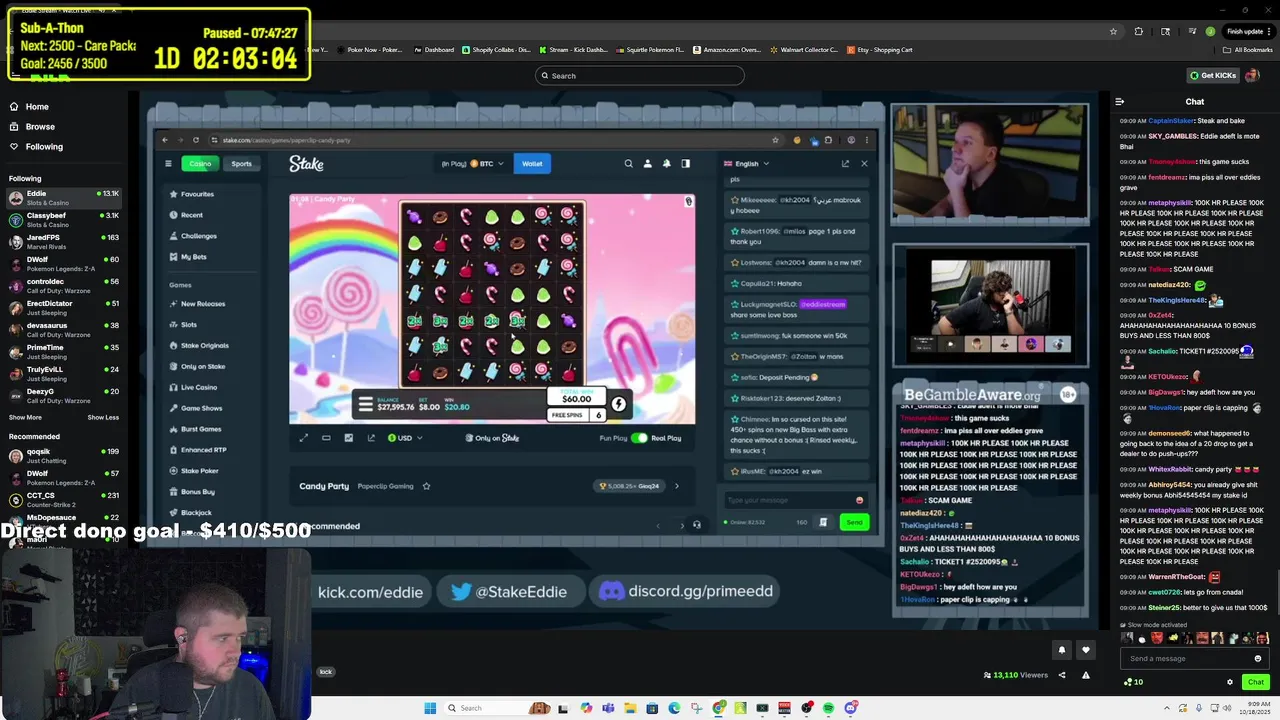Viewport: 1280px width, 720px height.
Task: Collapse the chat panel with arrow icon
Action: (1120, 101)
